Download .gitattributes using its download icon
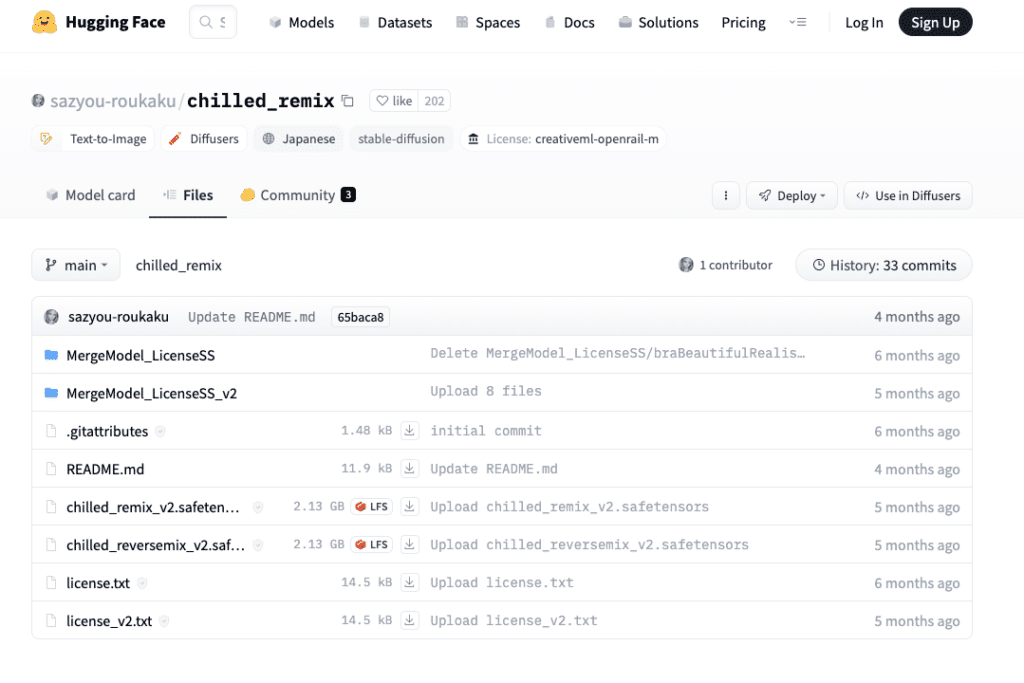1024x683 pixels. (x=409, y=431)
